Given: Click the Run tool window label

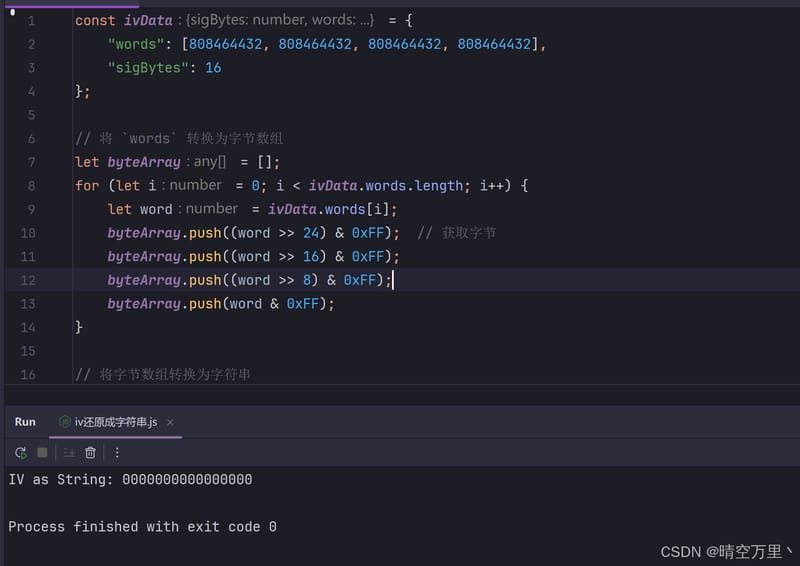Looking at the screenshot, I should [x=25, y=422].
